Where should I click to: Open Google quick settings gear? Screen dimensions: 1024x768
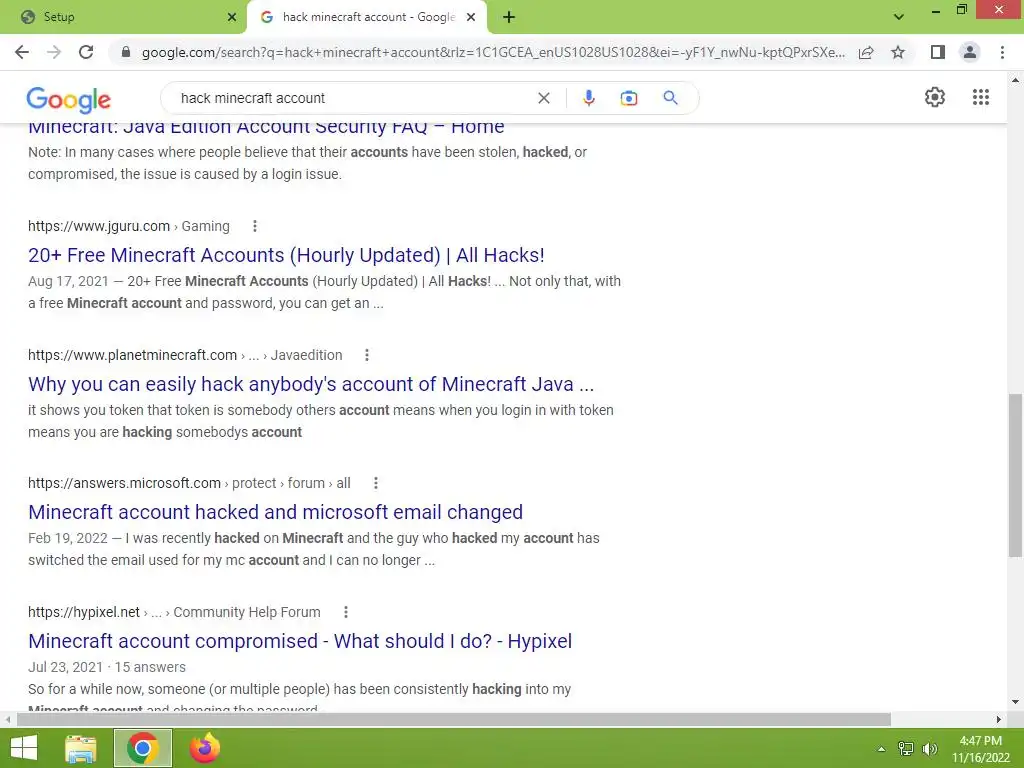[x=935, y=97]
